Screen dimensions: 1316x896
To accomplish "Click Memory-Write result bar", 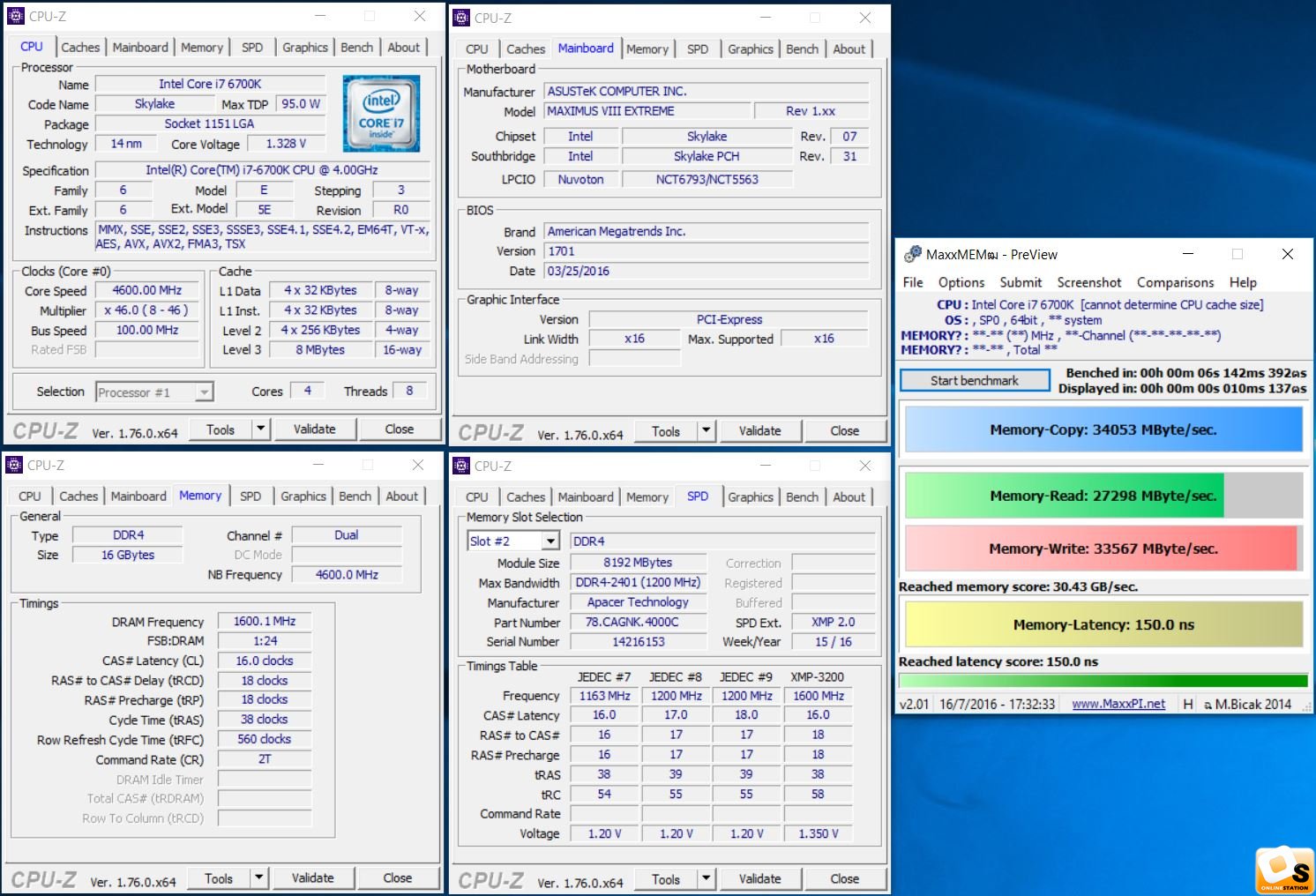I will click(1103, 549).
